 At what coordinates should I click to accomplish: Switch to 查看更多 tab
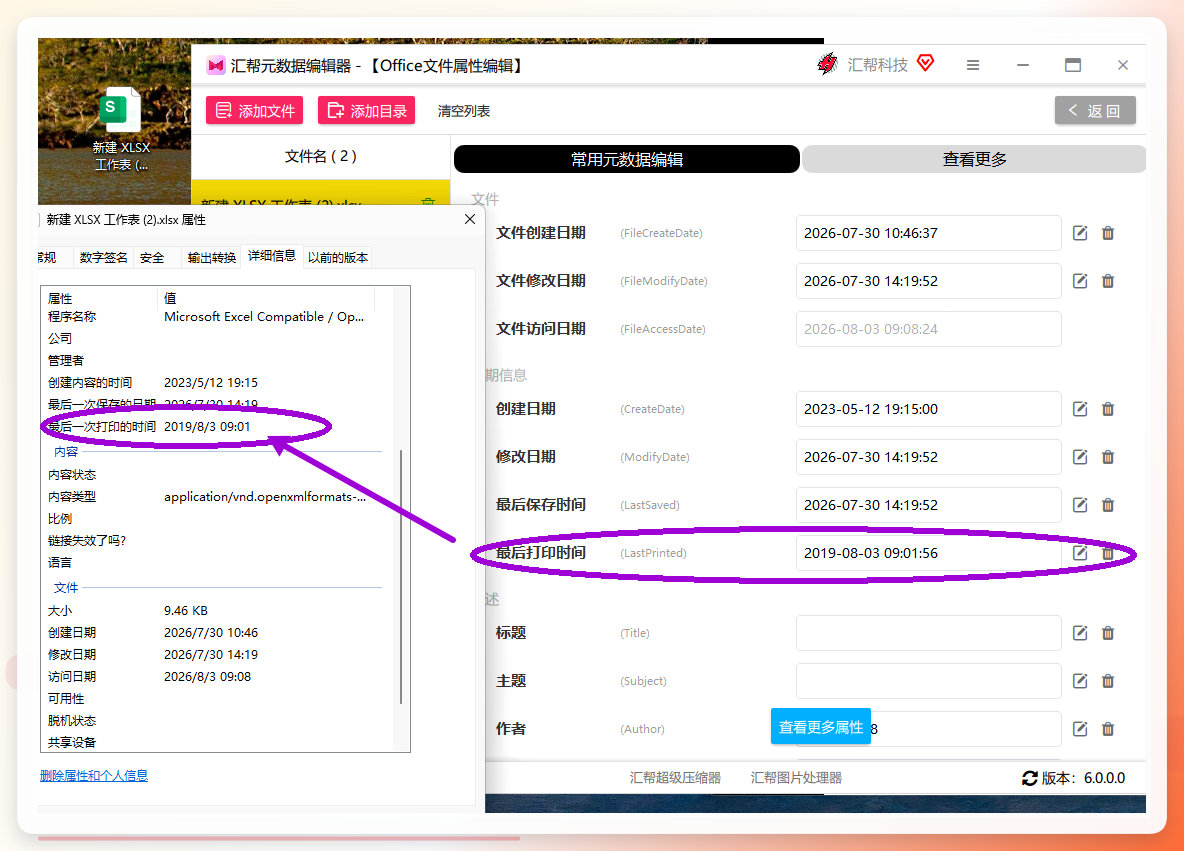coord(974,159)
